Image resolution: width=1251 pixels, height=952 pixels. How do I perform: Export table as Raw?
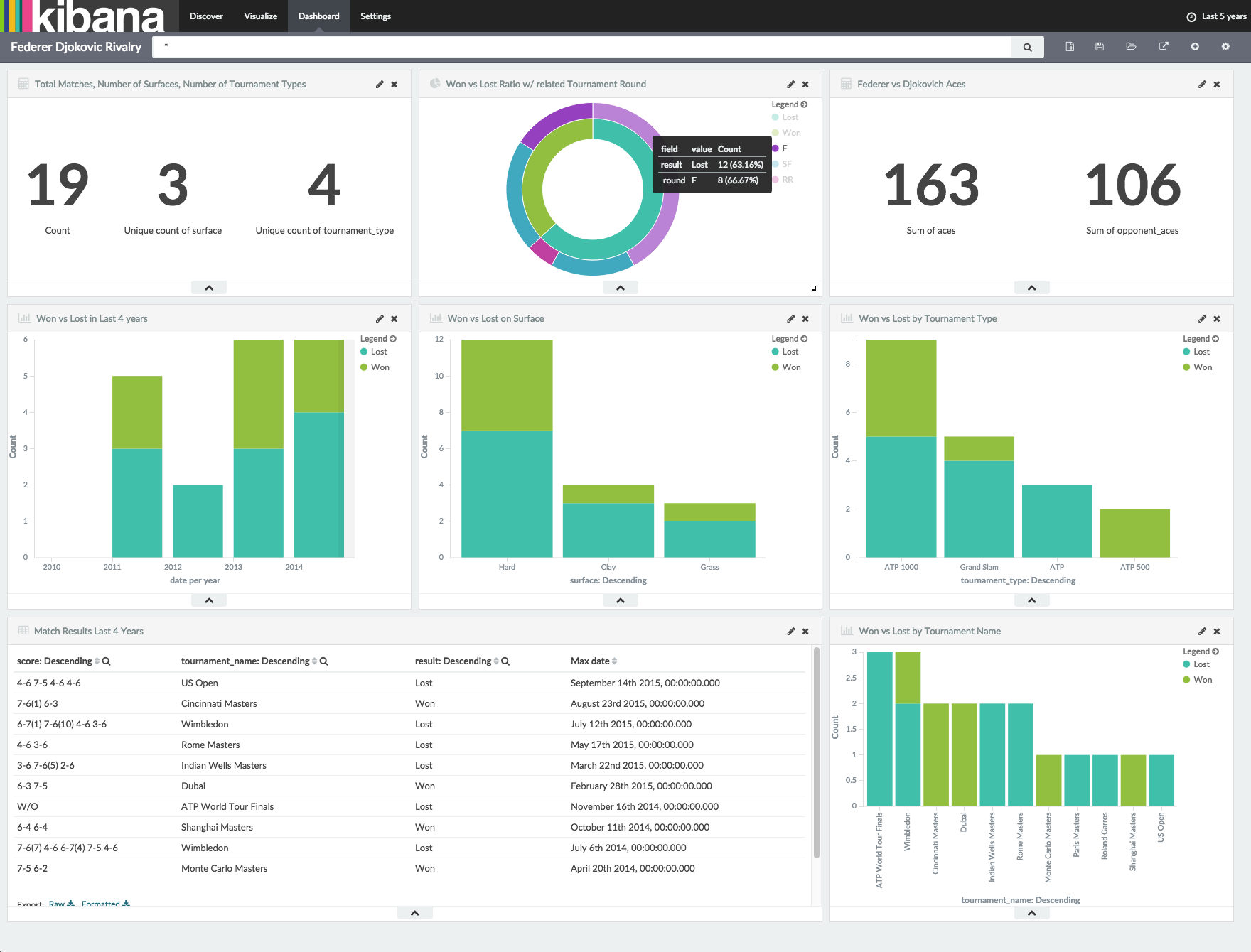pos(62,904)
